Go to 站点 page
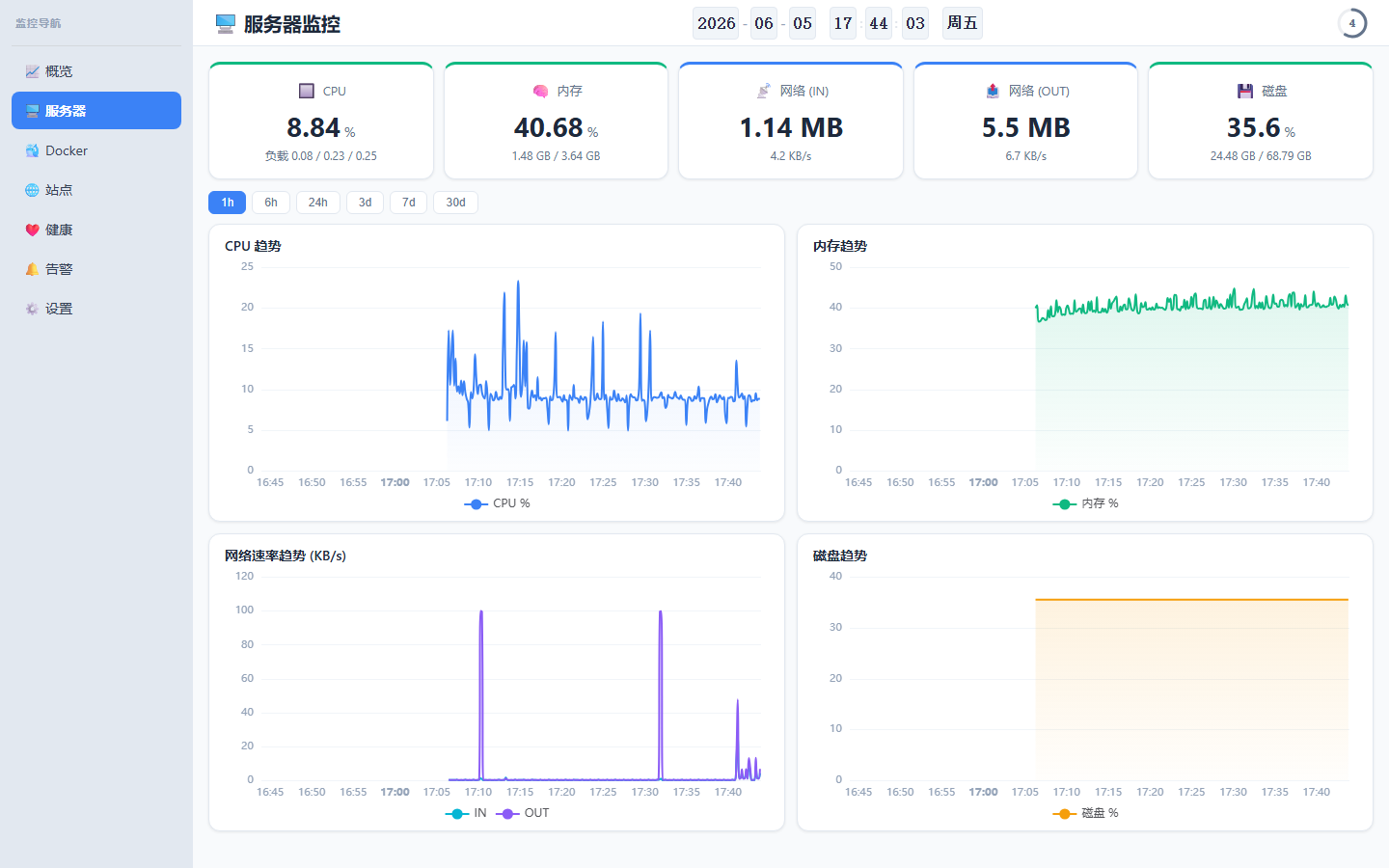Image resolution: width=1389 pixels, height=868 pixels. pyautogui.click(x=96, y=190)
